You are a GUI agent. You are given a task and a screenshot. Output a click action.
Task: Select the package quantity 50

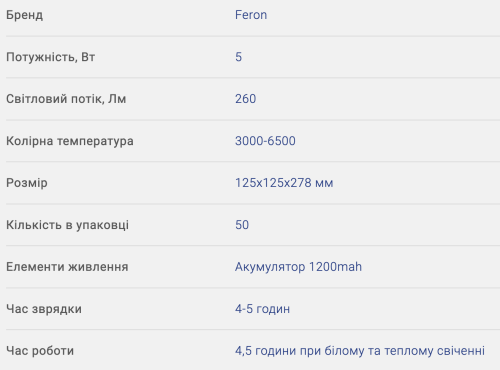point(242,225)
